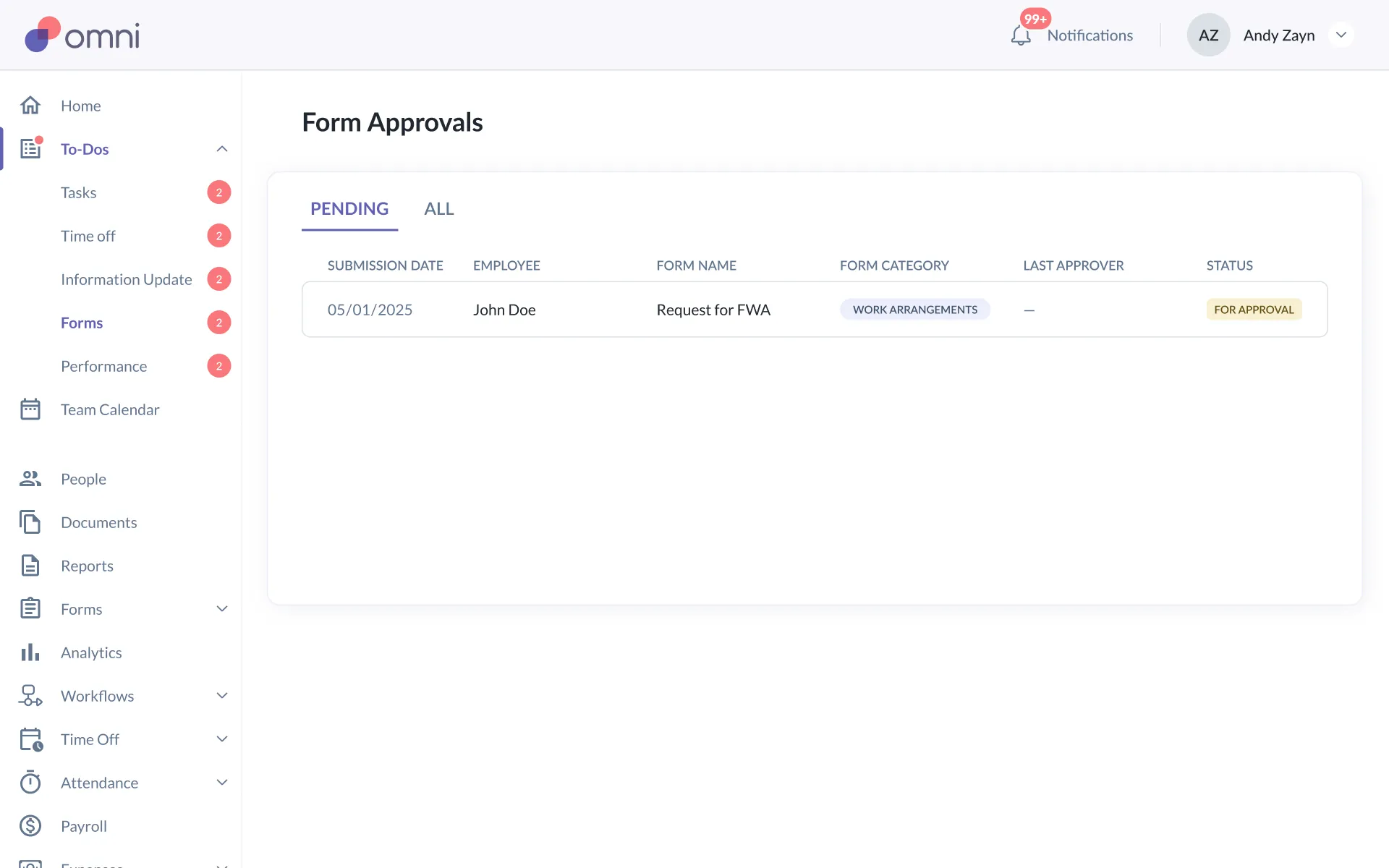The height and width of the screenshot is (868, 1389).
Task: Select the PENDING tab
Action: (349, 209)
